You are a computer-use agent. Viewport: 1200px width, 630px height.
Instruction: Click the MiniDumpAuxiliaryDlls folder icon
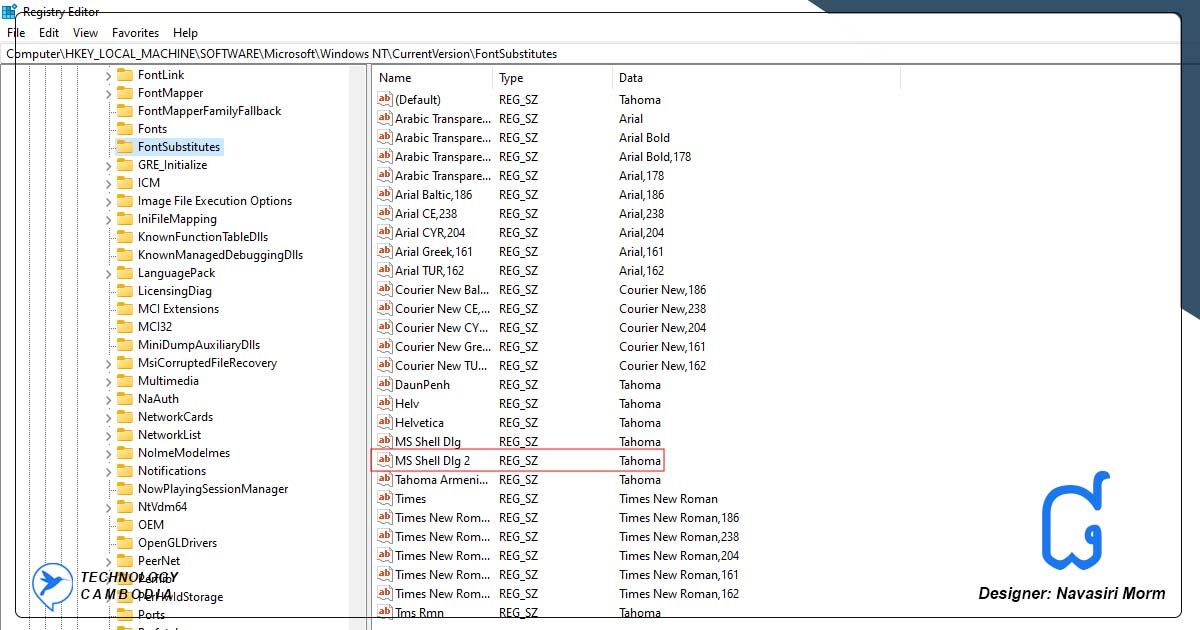(125, 345)
